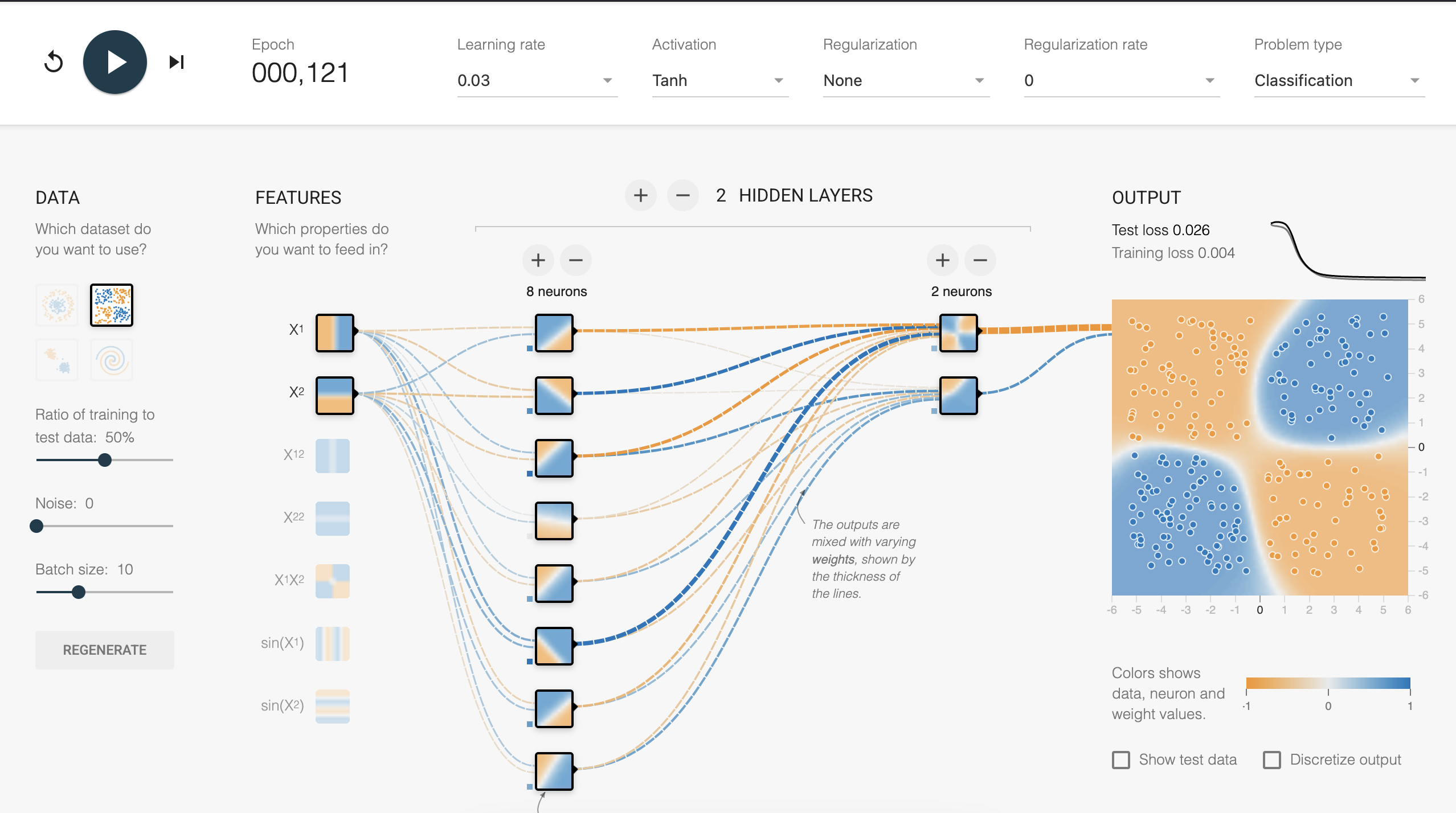The width and height of the screenshot is (1456, 813).
Task: Open the Regularization dropdown
Action: (x=906, y=81)
